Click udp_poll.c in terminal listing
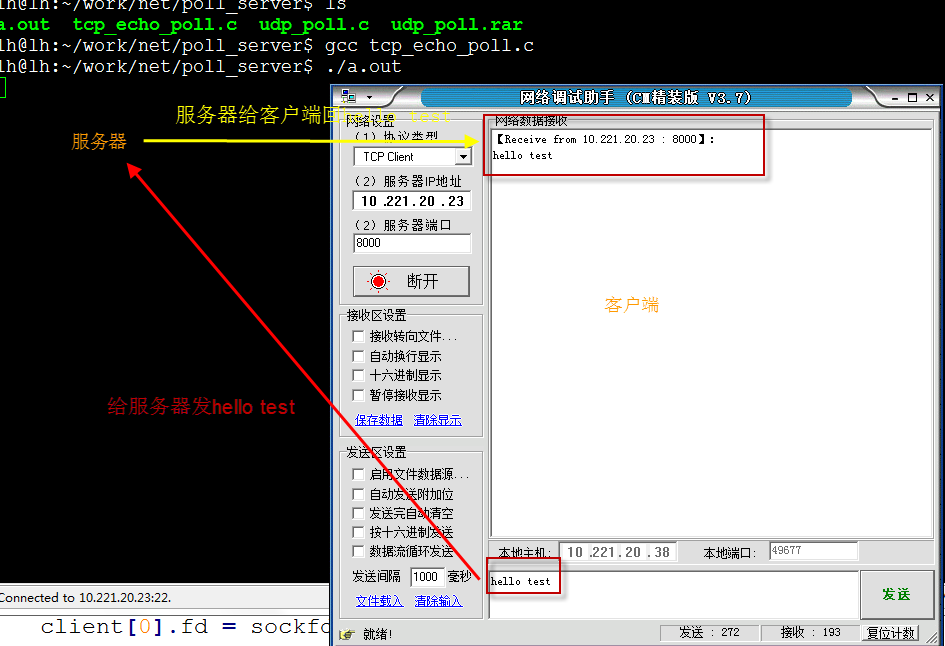The height and width of the screenshot is (646, 945). (314, 25)
